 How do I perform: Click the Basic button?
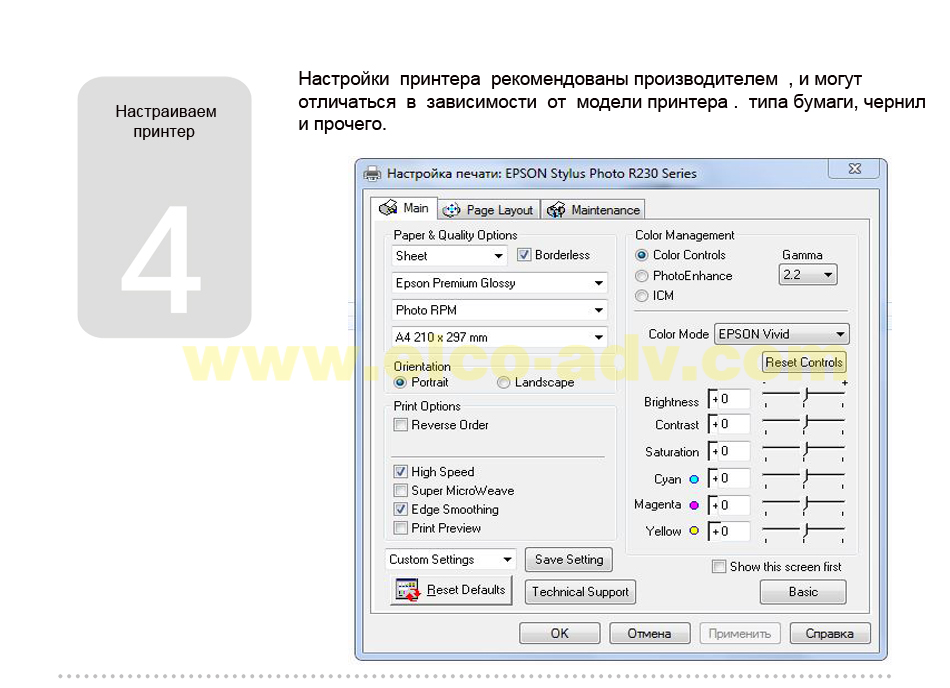tap(803, 592)
